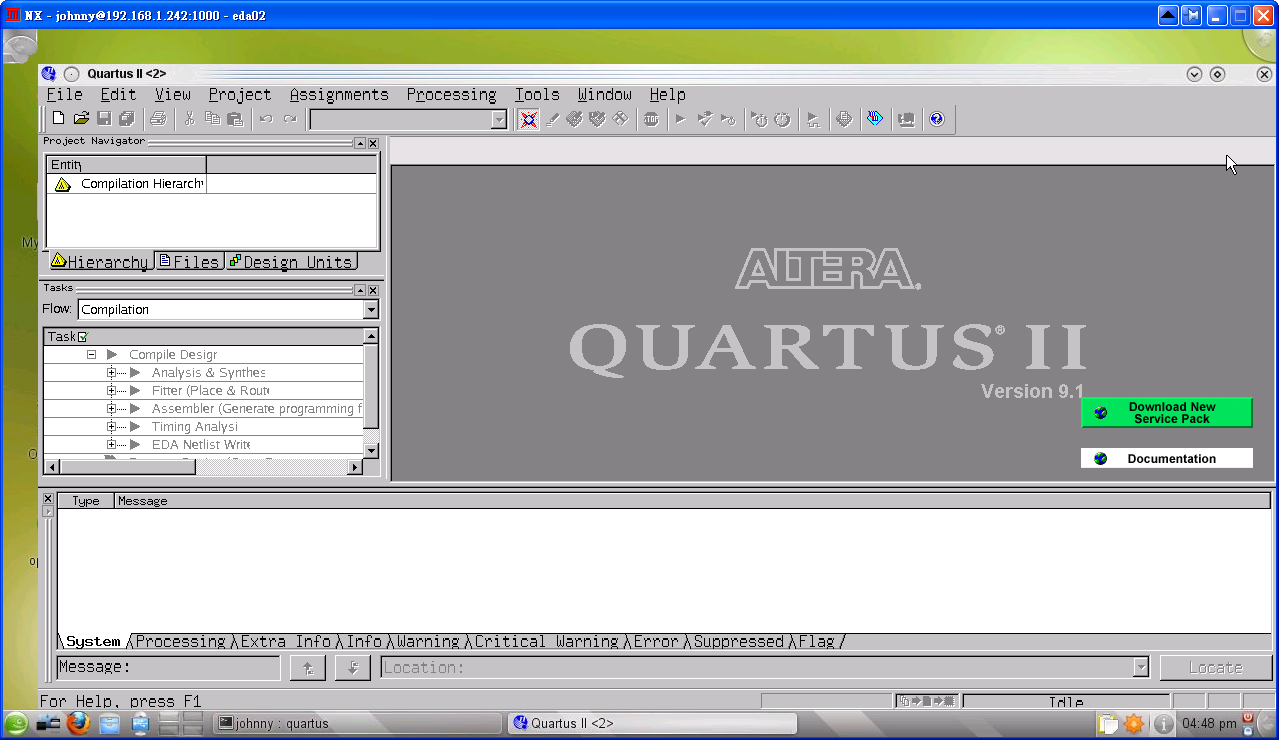Screen dimensions: 1279x740
Task: Click the second clock icon in toolbar
Action: pos(782,119)
